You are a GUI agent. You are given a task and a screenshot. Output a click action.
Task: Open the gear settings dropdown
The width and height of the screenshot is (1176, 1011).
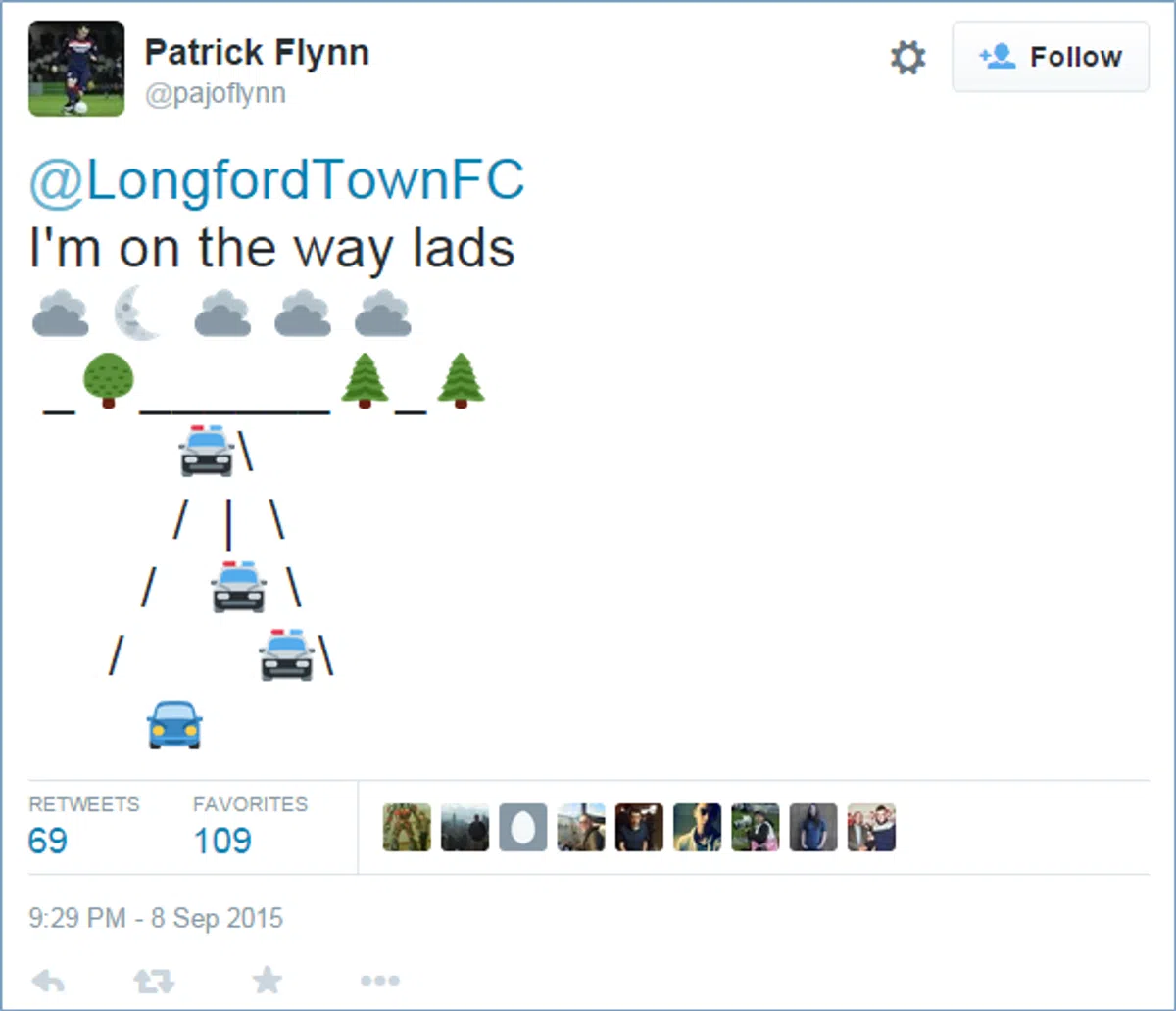[x=907, y=58]
